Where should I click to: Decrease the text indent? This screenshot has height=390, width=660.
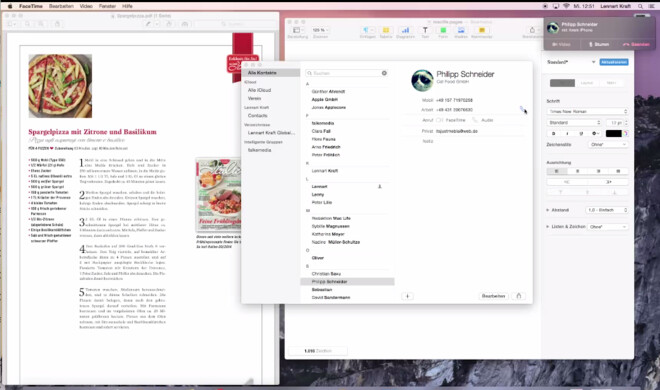tap(567, 182)
